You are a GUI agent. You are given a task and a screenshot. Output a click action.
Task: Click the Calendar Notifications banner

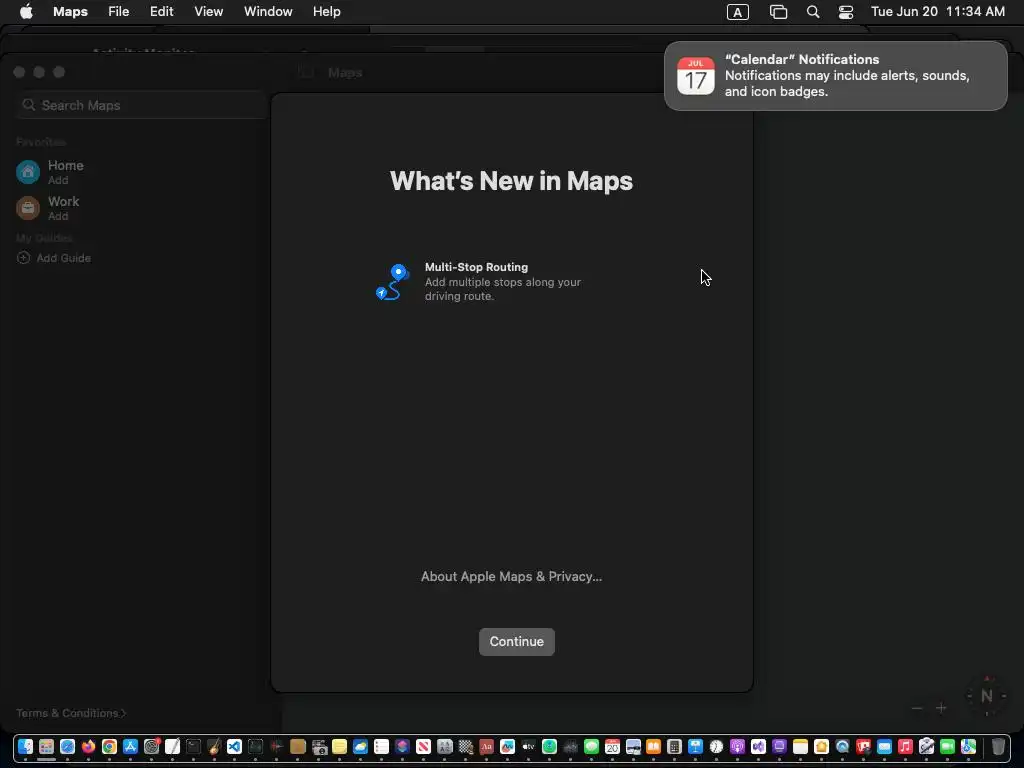[835, 76]
